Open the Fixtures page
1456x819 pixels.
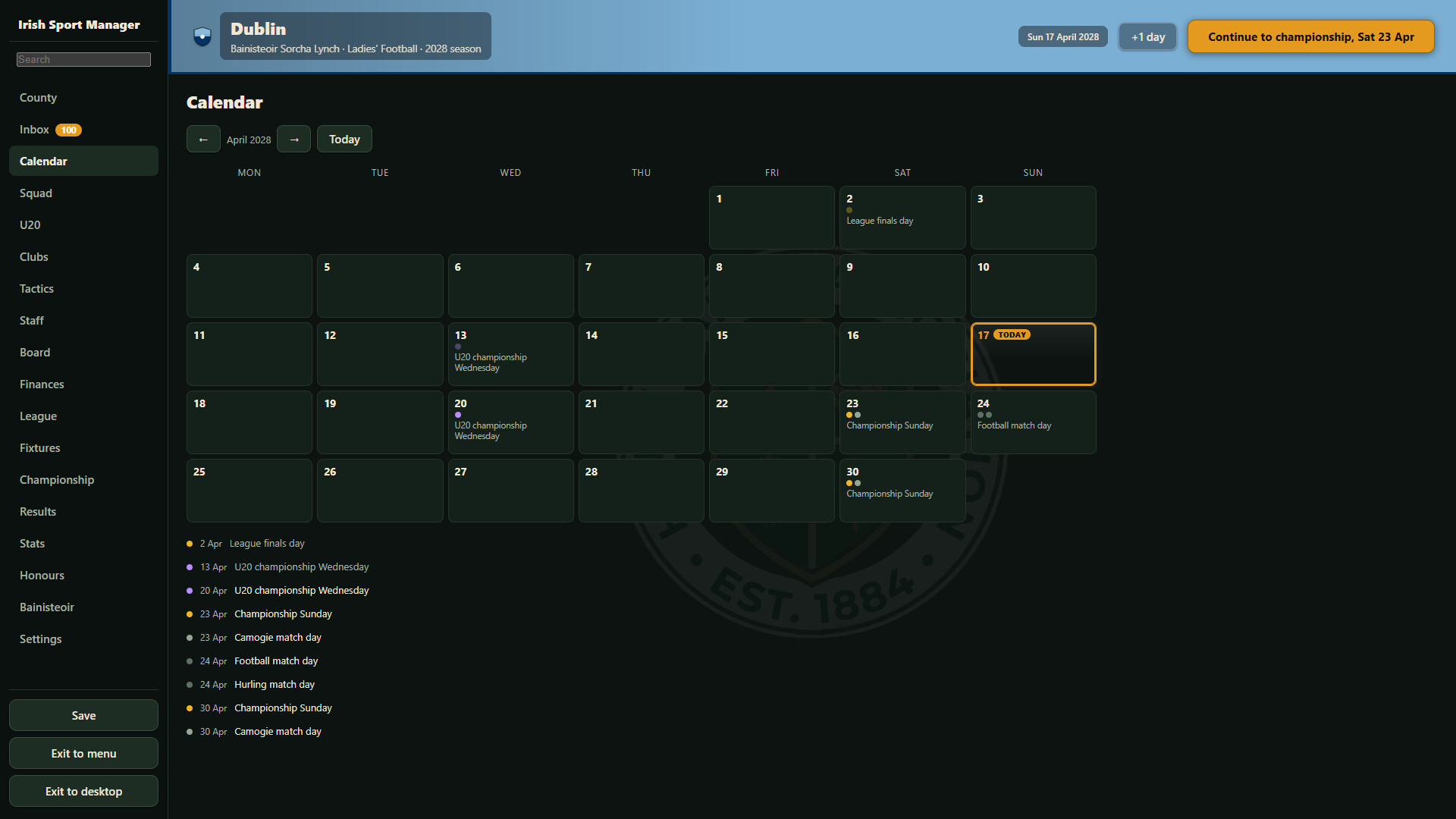pyautogui.click(x=83, y=448)
